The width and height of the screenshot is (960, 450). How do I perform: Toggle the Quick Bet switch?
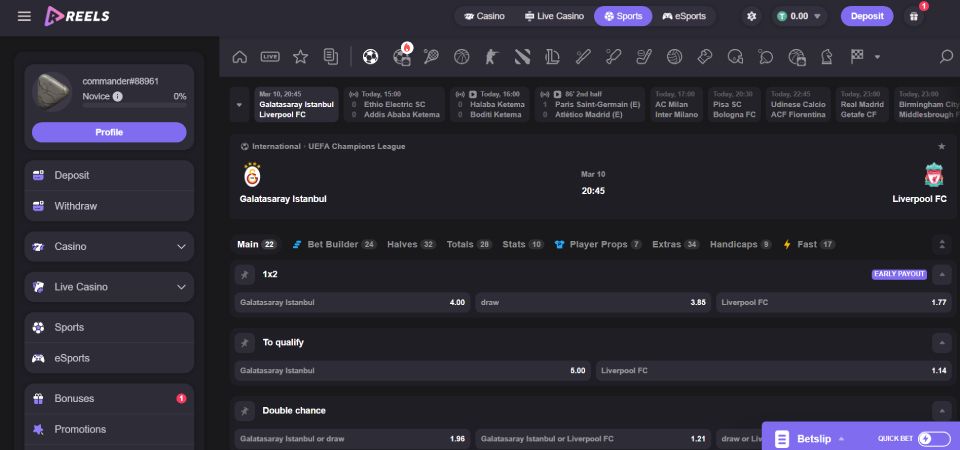(934, 438)
